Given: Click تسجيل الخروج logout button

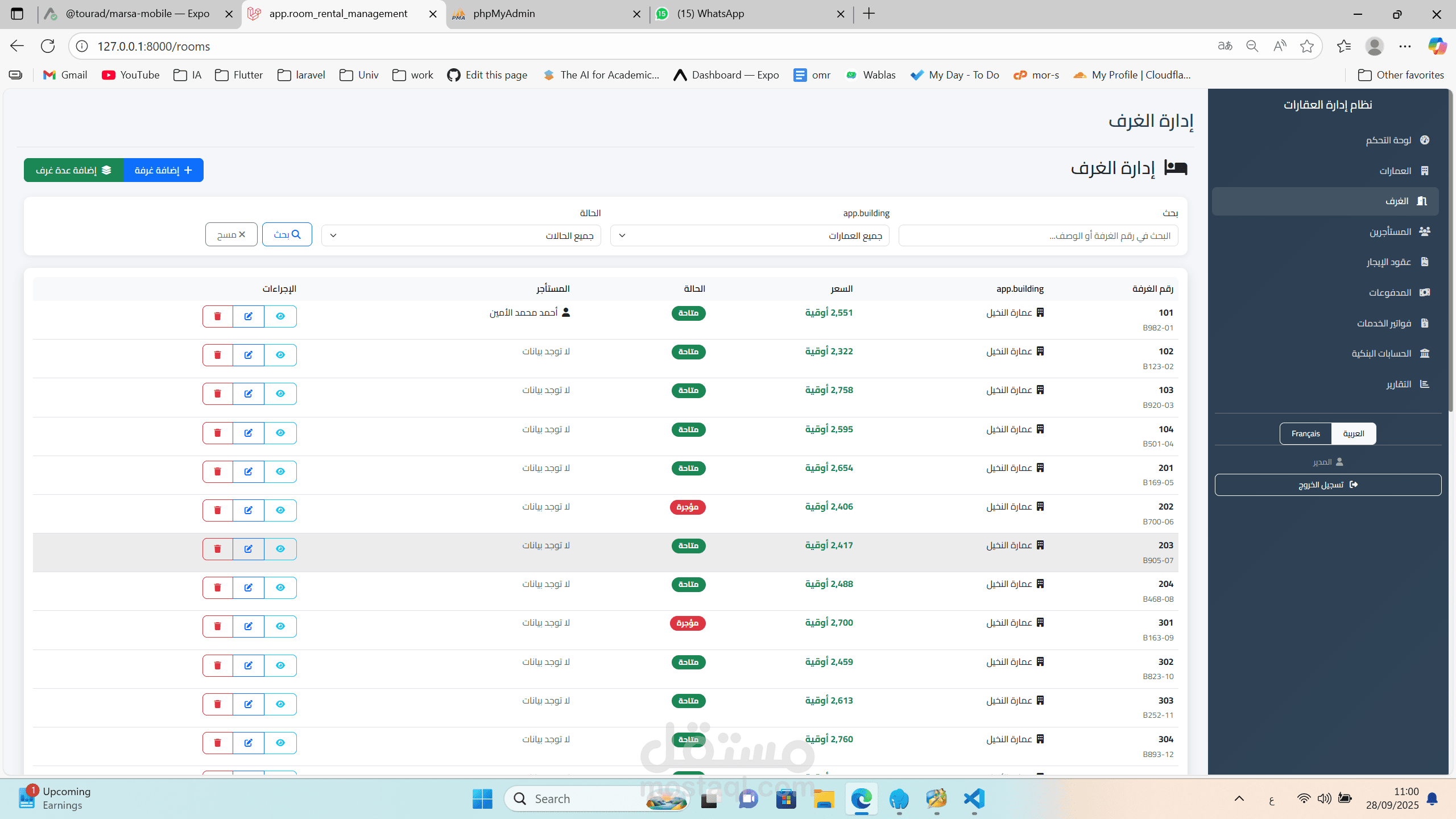Looking at the screenshot, I should (x=1327, y=485).
